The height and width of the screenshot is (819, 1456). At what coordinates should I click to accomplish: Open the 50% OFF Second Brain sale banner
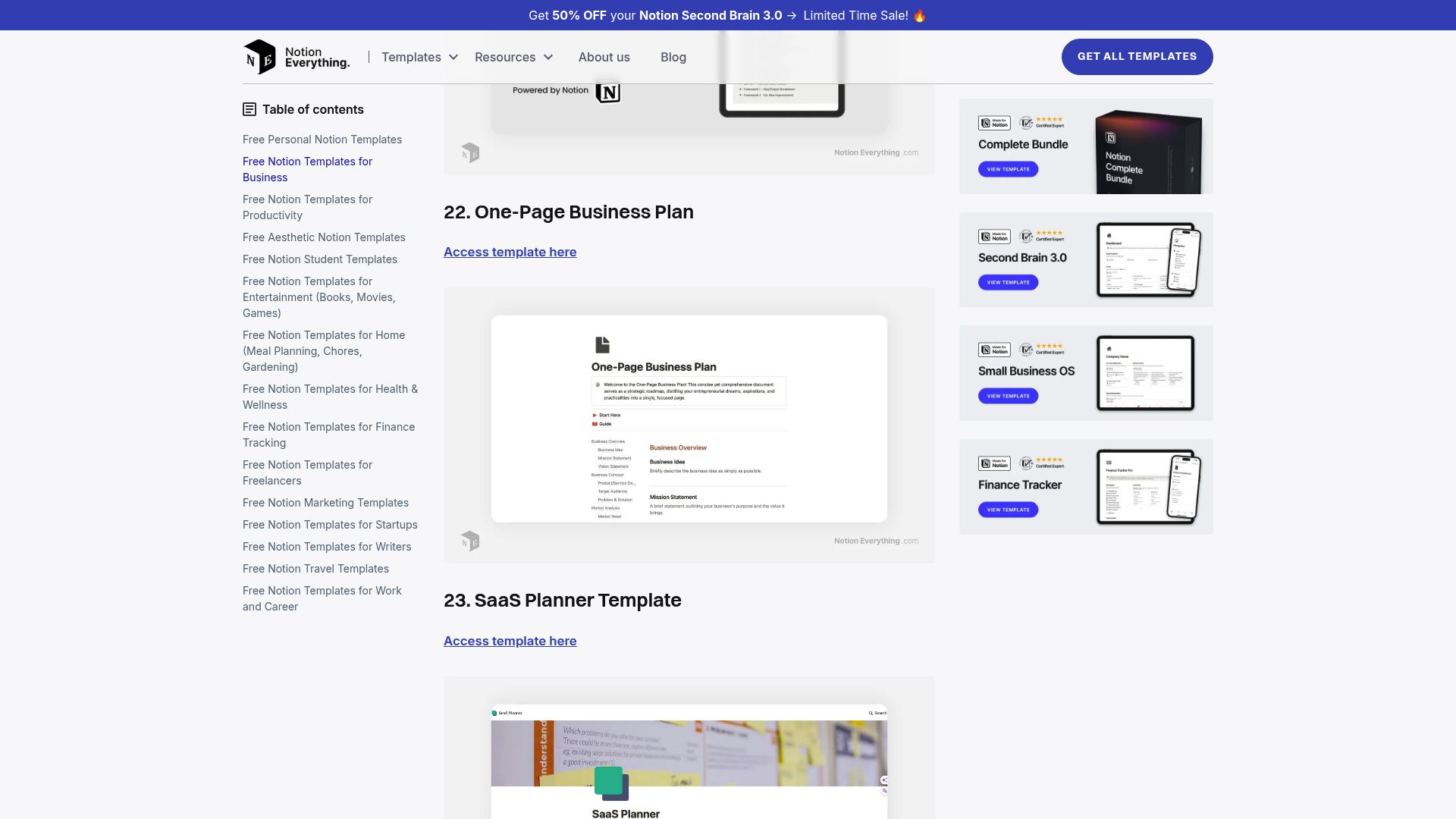(x=728, y=15)
